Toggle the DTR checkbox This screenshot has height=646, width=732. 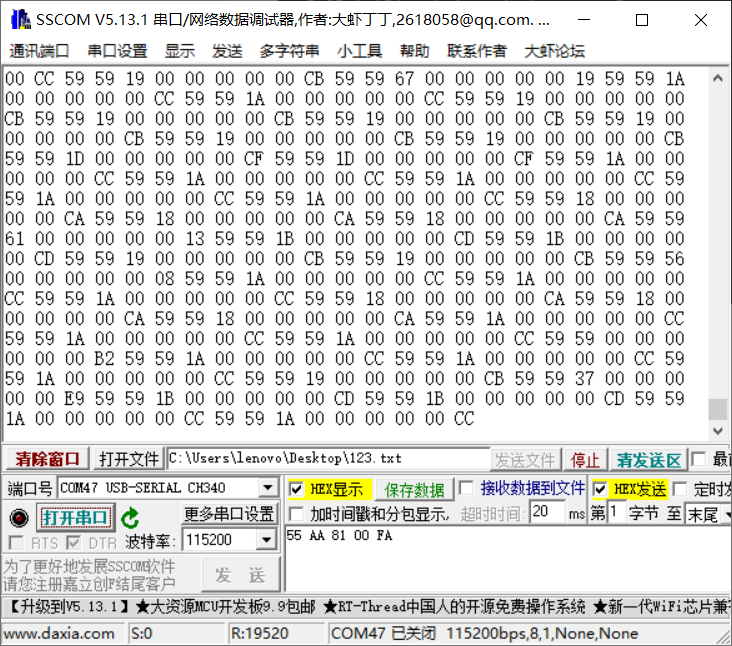click(x=73, y=543)
